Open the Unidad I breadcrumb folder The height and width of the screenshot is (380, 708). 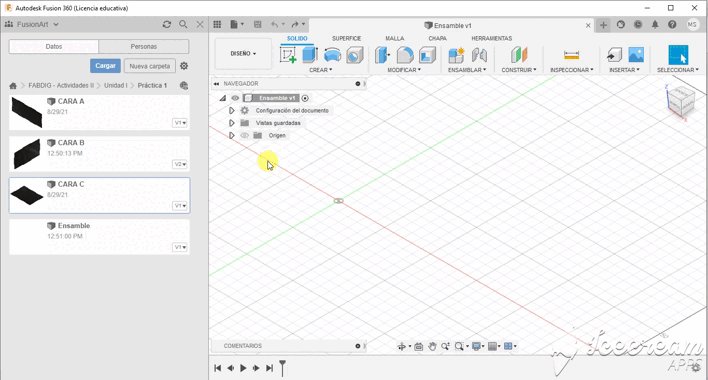116,85
